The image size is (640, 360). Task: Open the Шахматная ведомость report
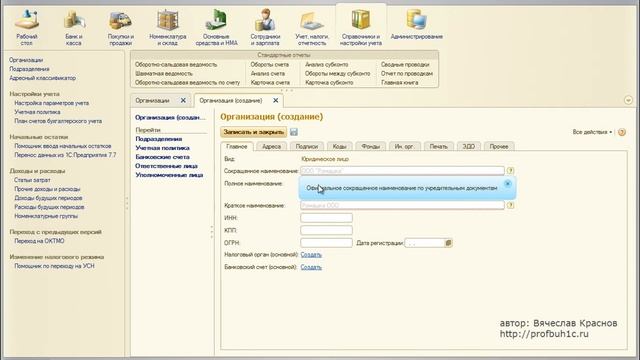point(164,73)
